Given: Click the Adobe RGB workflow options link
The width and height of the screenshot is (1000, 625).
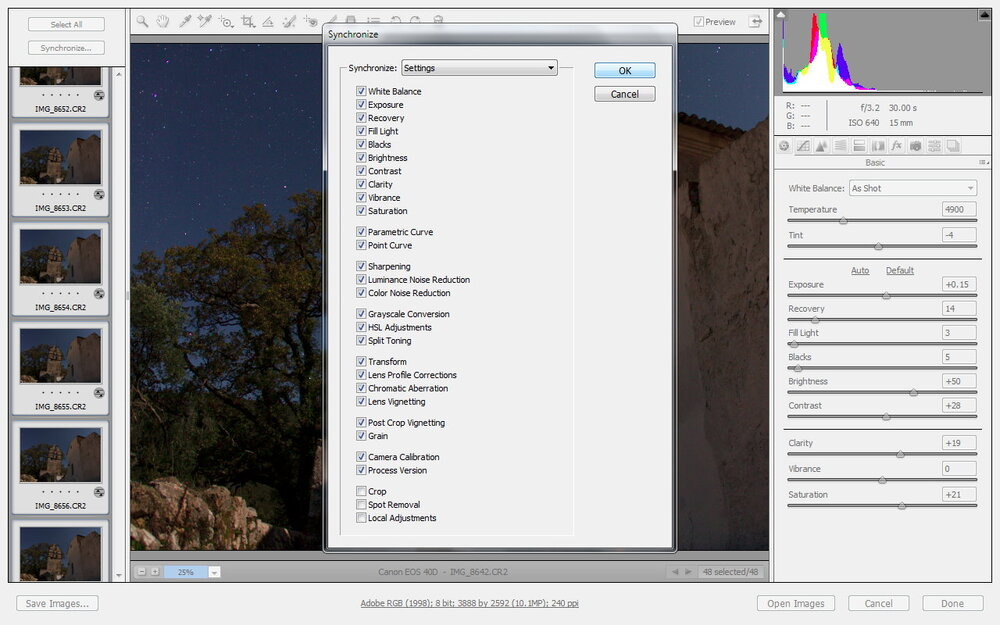Looking at the screenshot, I should (470, 604).
